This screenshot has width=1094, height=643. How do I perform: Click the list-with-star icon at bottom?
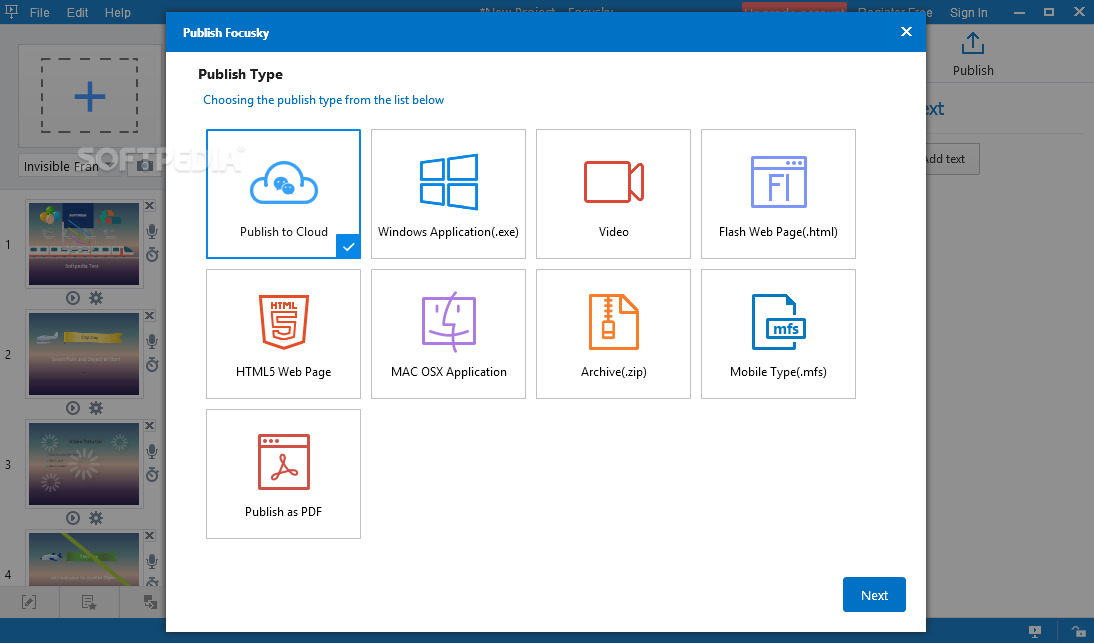pyautogui.click(x=89, y=602)
